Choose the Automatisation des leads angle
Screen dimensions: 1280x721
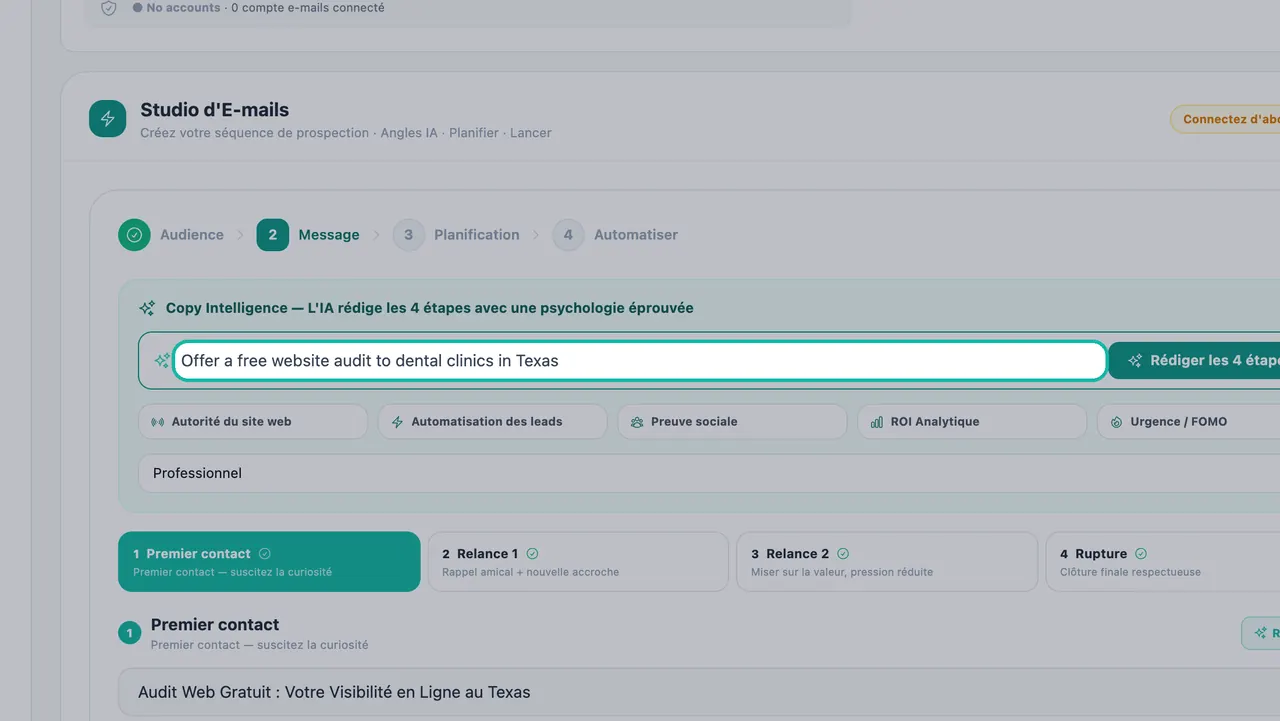click(x=493, y=422)
